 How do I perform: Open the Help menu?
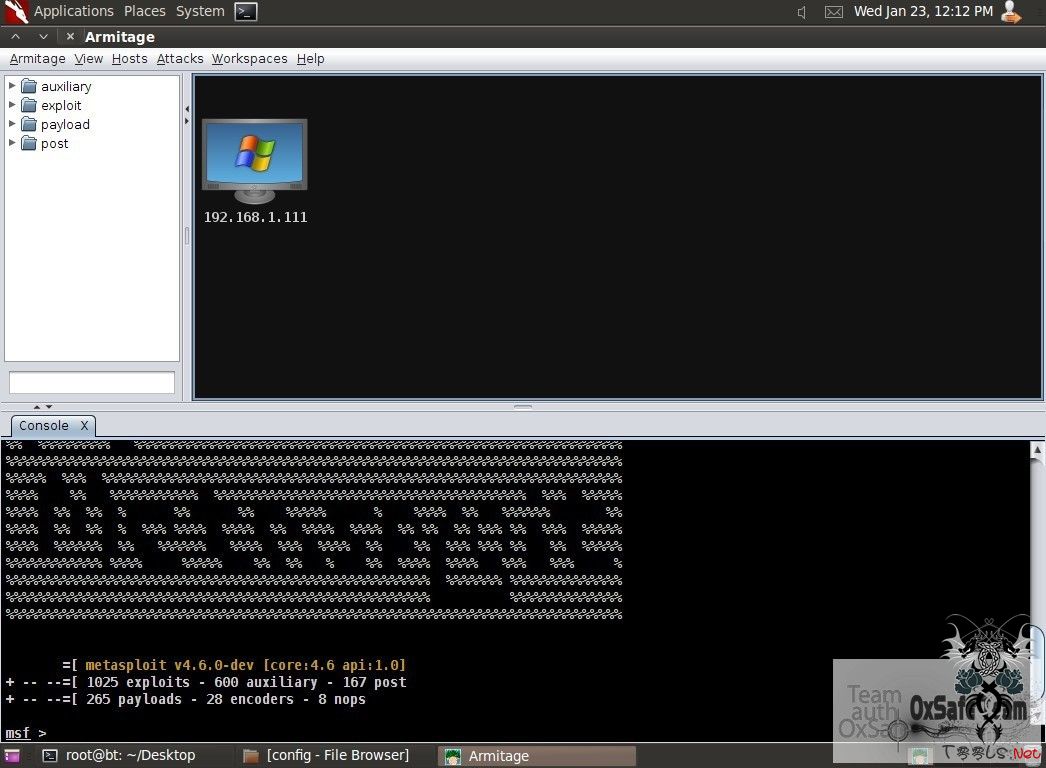tap(310, 59)
